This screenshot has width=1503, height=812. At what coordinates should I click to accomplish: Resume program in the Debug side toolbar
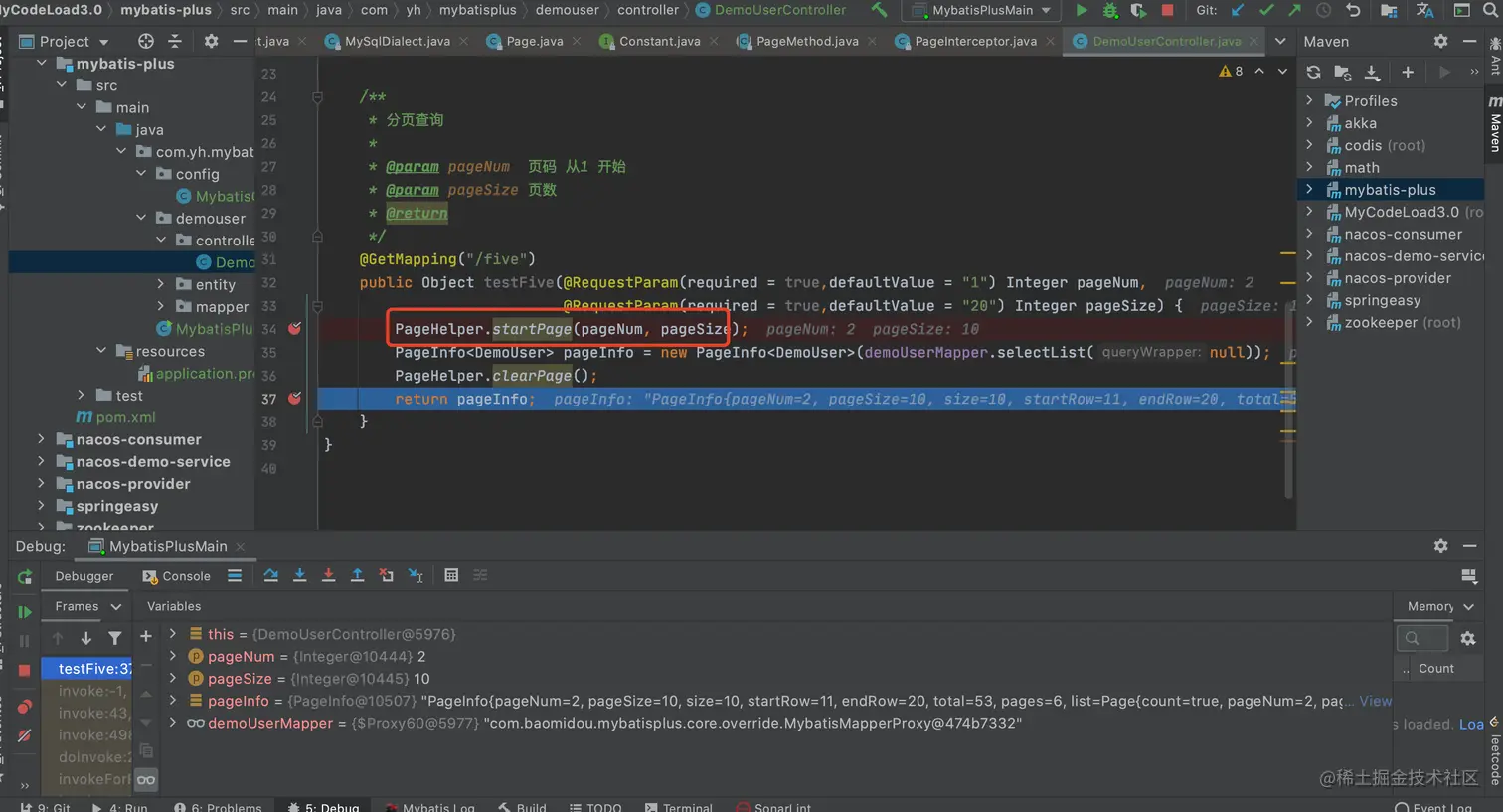pos(25,612)
